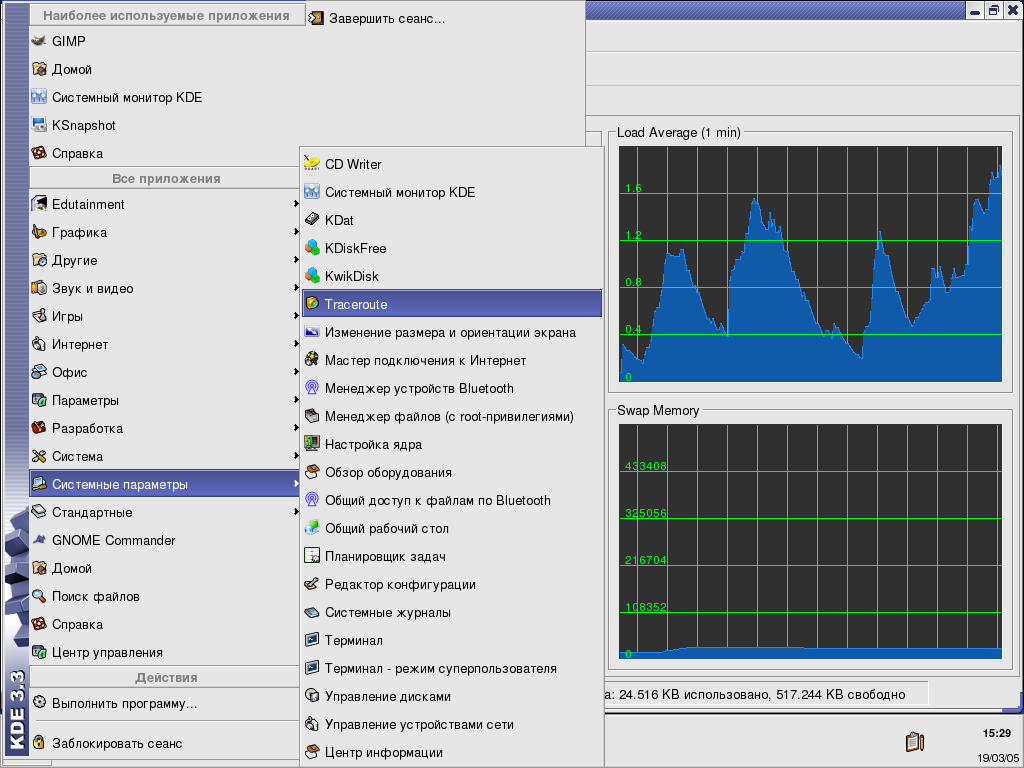Click the 15:29 panel clock

(x=997, y=733)
